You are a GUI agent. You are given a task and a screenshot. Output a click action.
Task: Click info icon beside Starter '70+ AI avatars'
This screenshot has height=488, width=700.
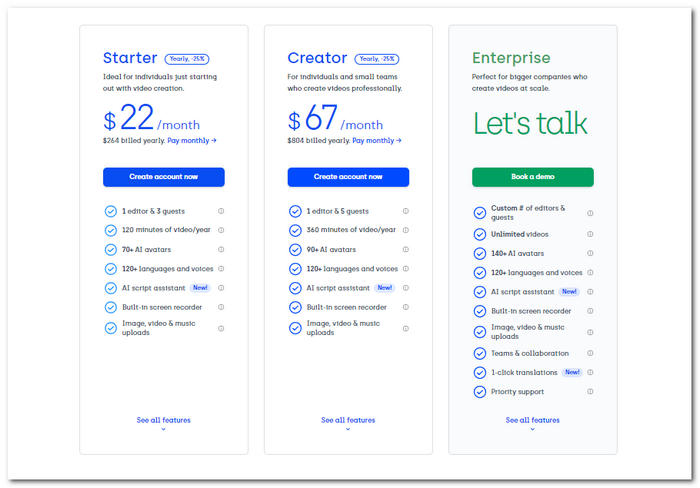pyautogui.click(x=221, y=250)
